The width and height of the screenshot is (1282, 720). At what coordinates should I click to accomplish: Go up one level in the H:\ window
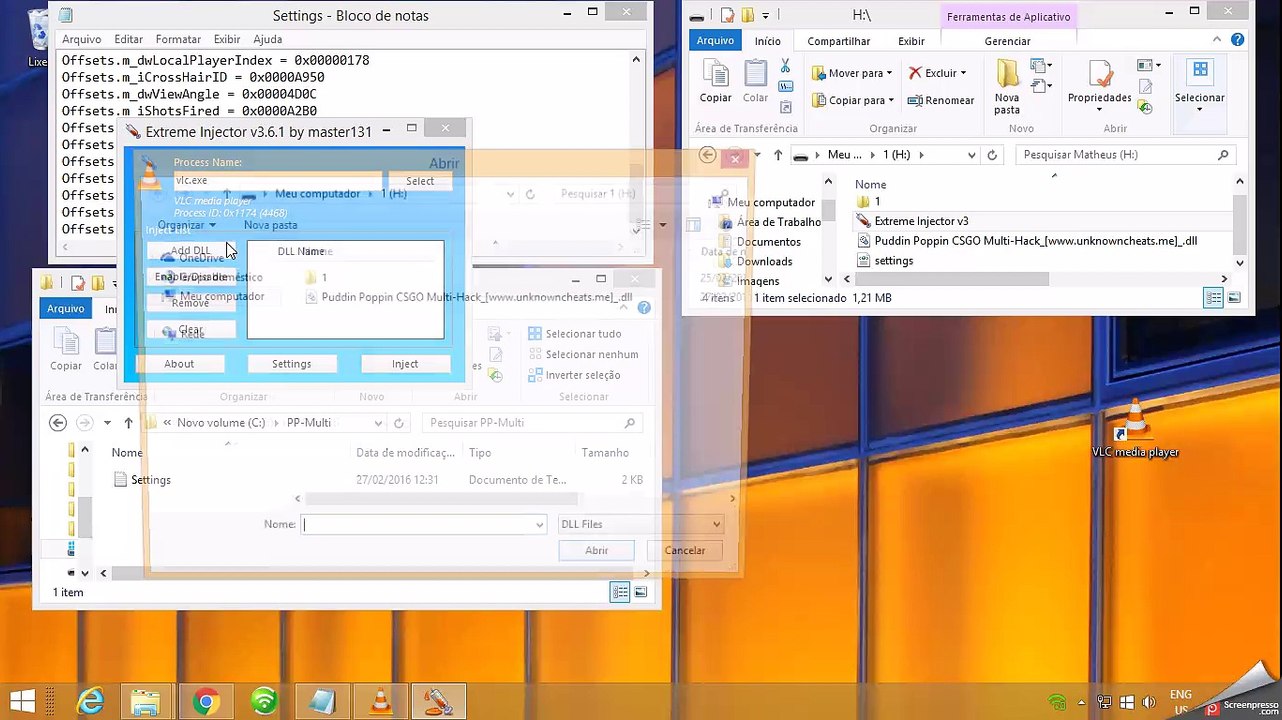[778, 155]
